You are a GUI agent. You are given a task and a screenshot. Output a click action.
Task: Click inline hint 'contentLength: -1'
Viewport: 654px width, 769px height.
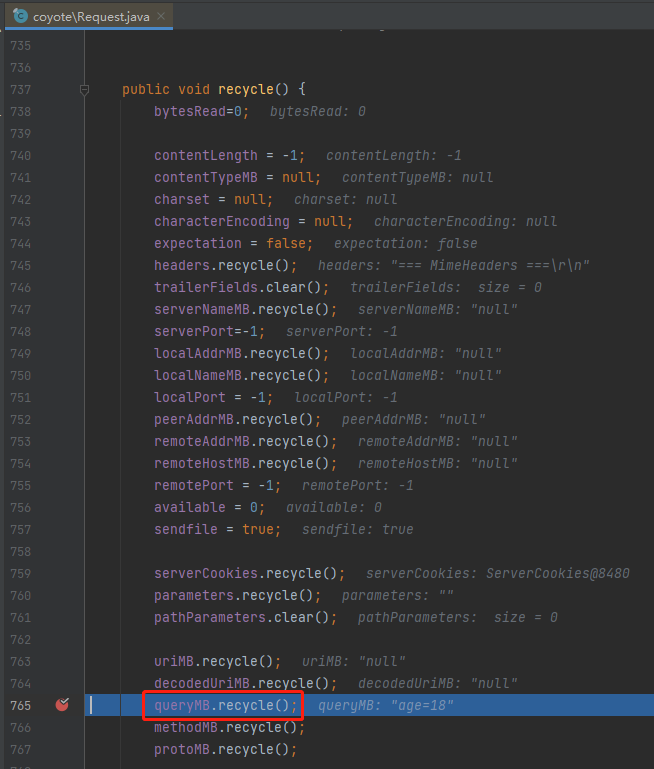coord(394,155)
